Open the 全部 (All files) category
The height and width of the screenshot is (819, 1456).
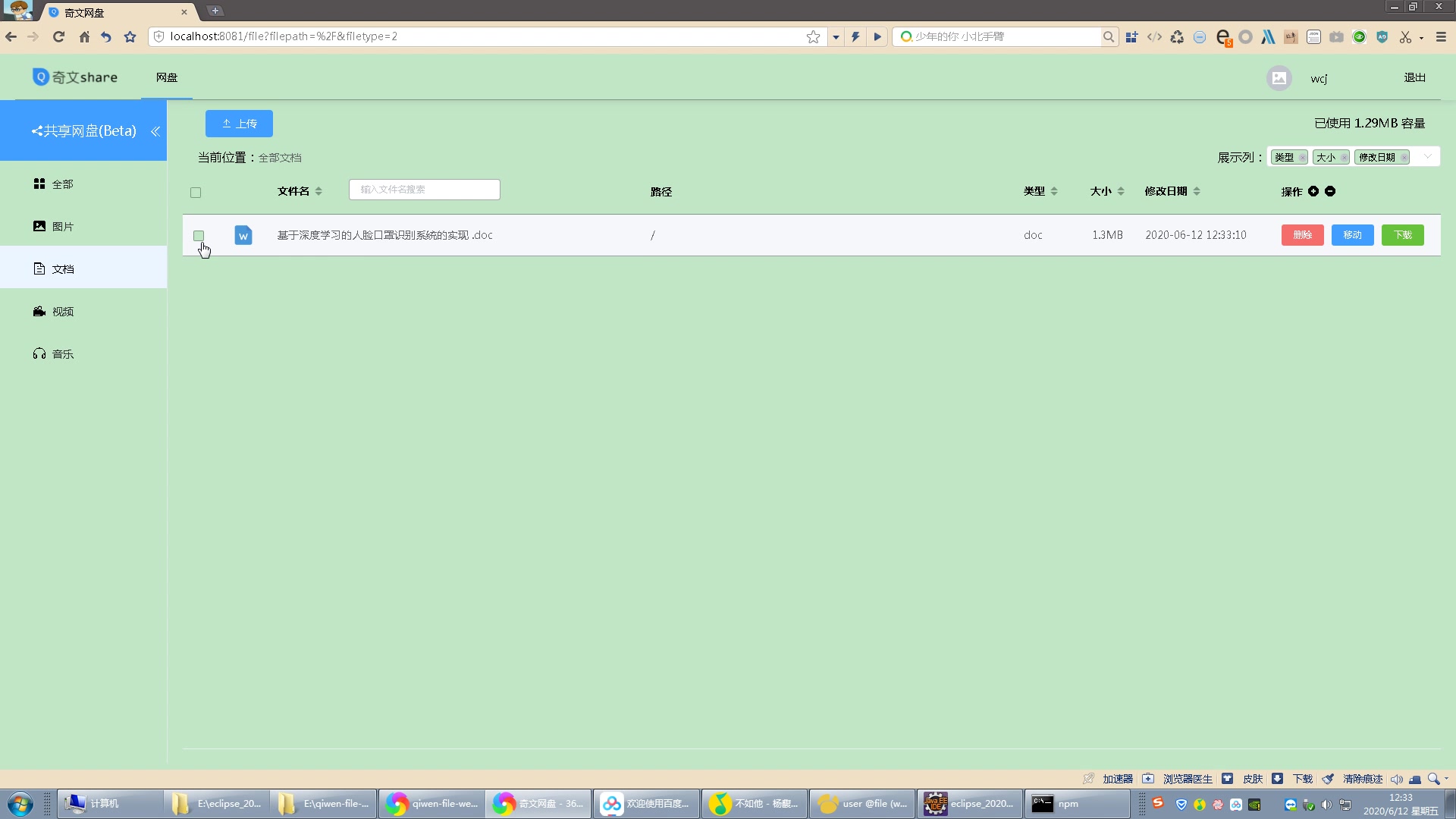click(83, 184)
